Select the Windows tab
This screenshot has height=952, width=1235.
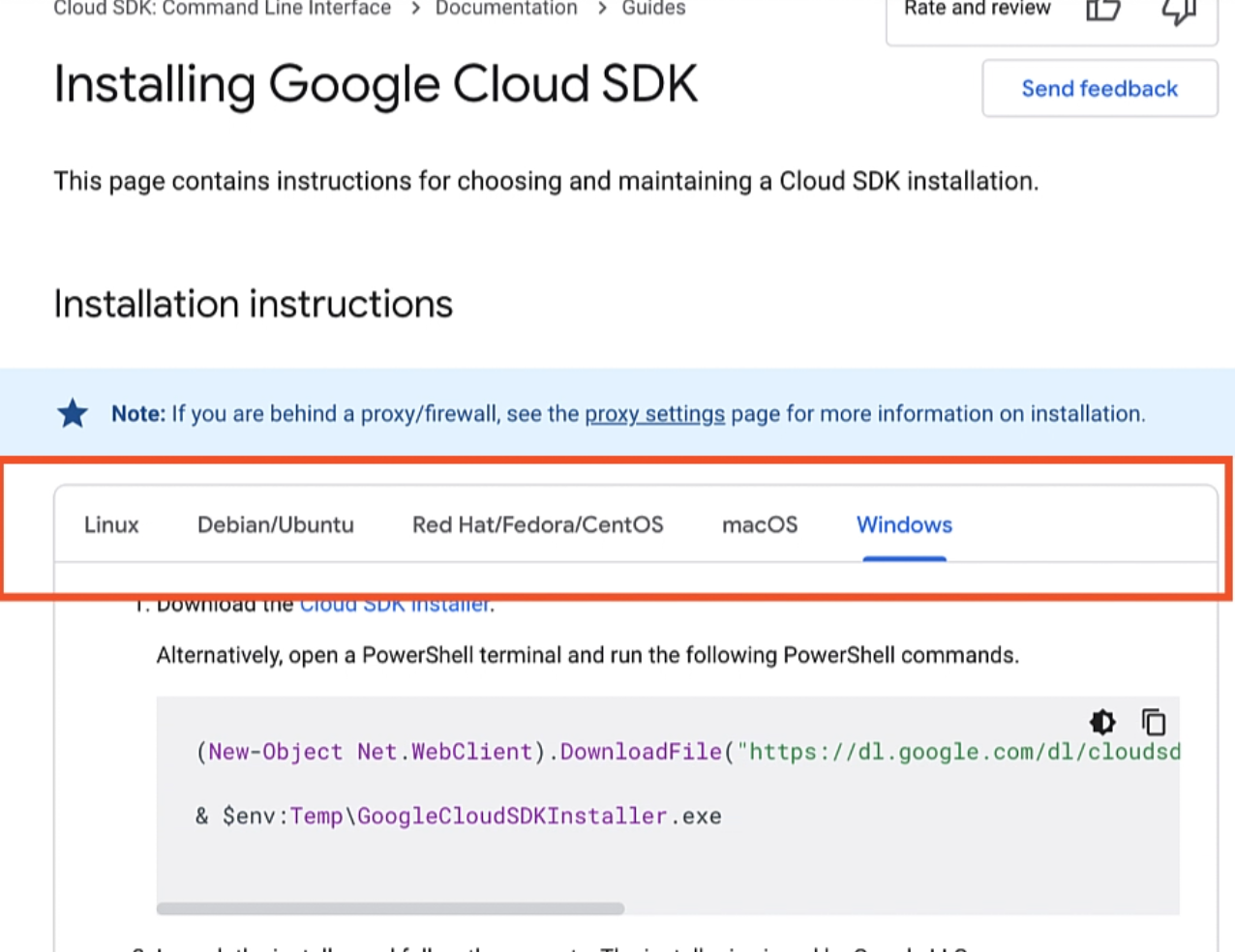904,524
